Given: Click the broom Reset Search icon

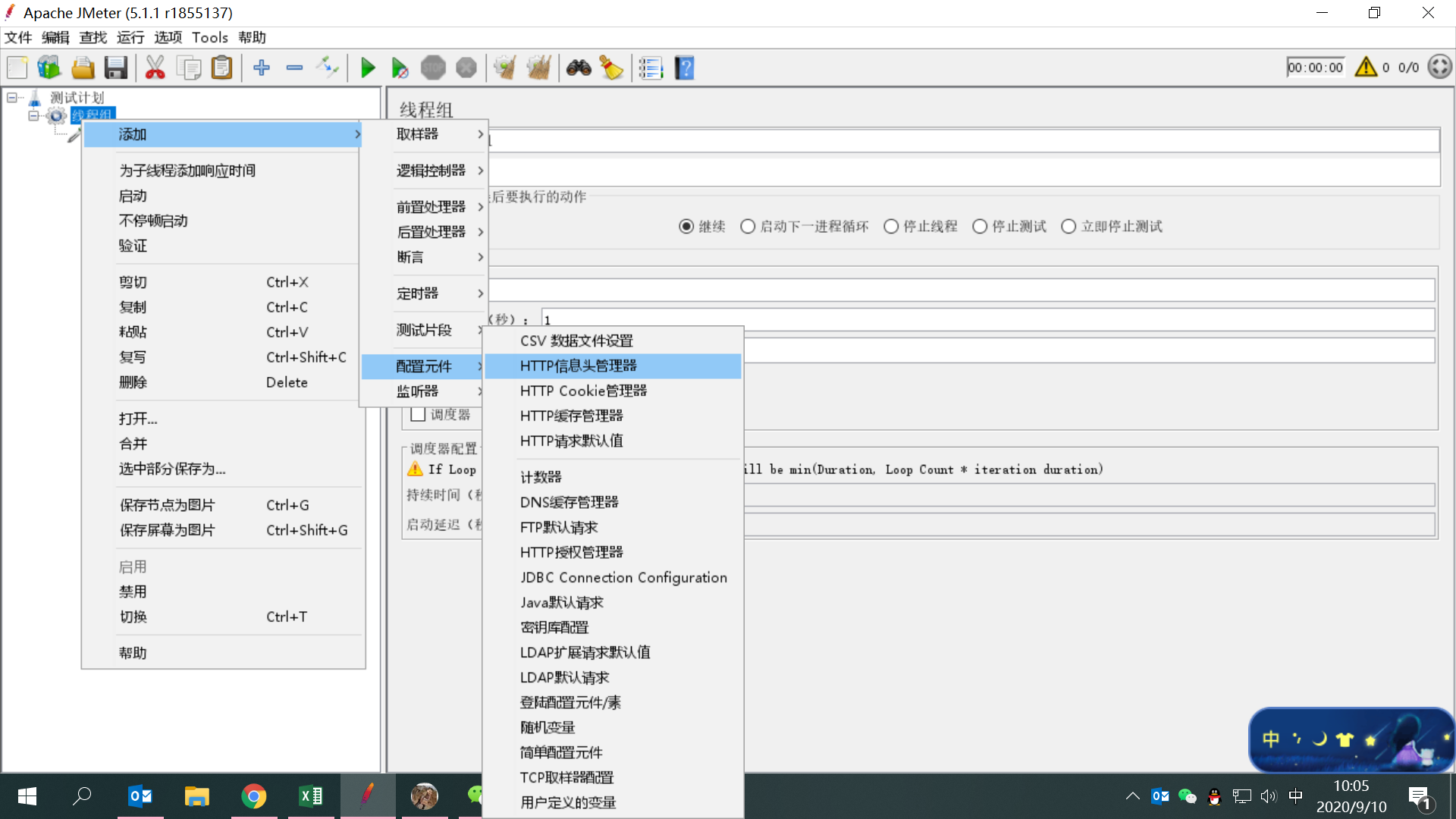Looking at the screenshot, I should tap(611, 68).
